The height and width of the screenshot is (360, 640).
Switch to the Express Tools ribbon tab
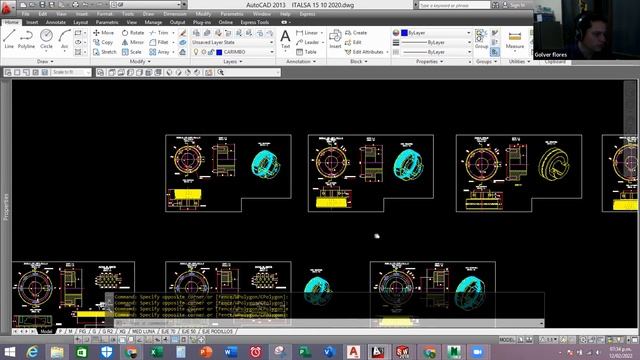click(255, 22)
